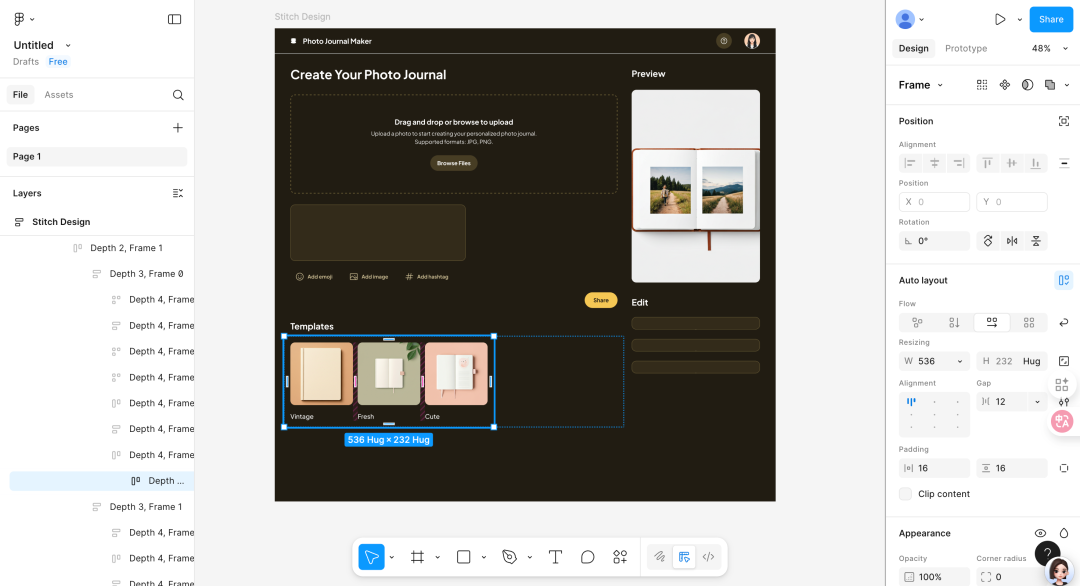Screen dimensions: 1080x586
Task: Open Frame tool options chevron
Action: 437,557
